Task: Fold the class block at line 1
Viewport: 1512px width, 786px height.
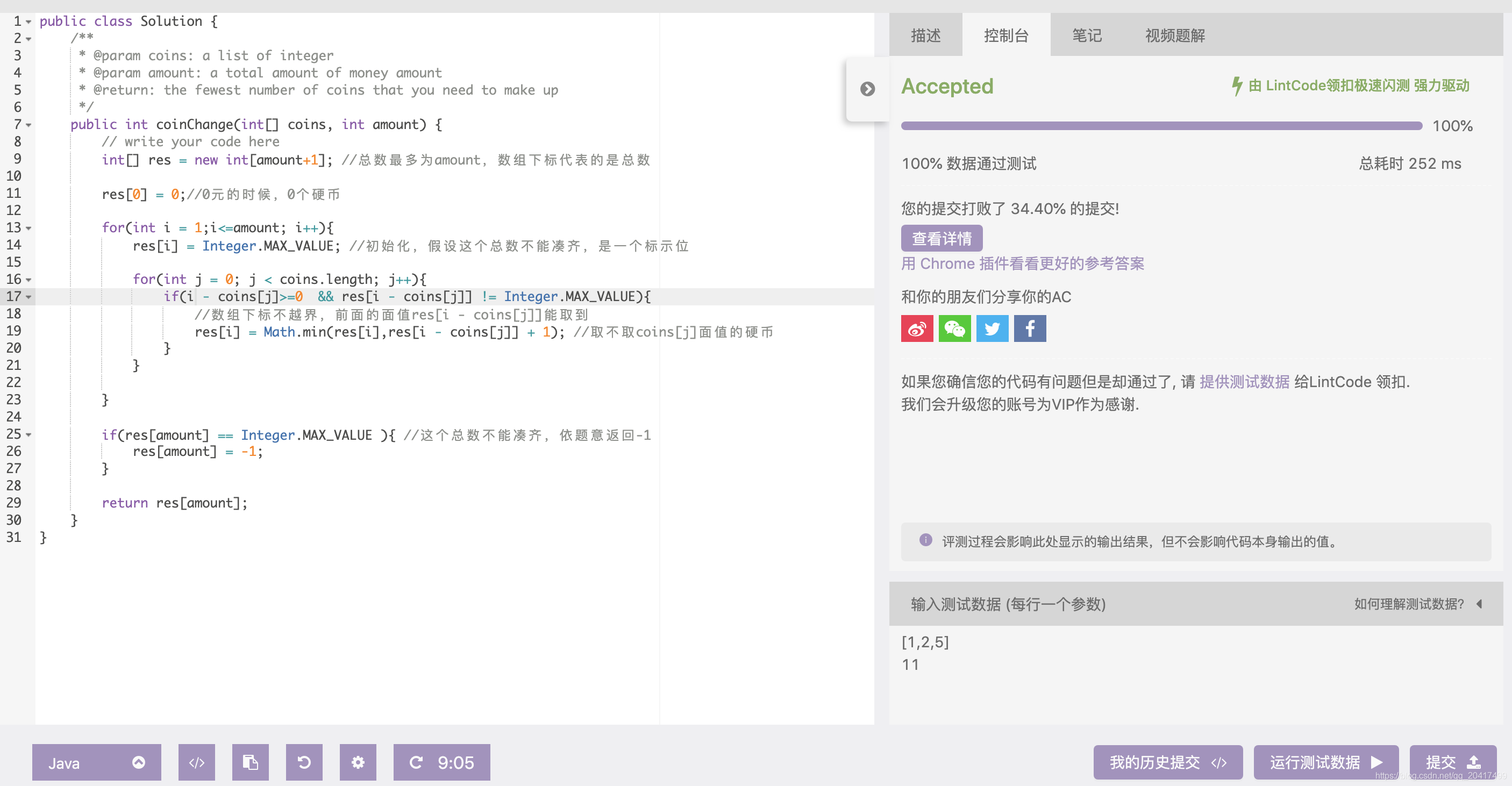Action: (x=28, y=22)
